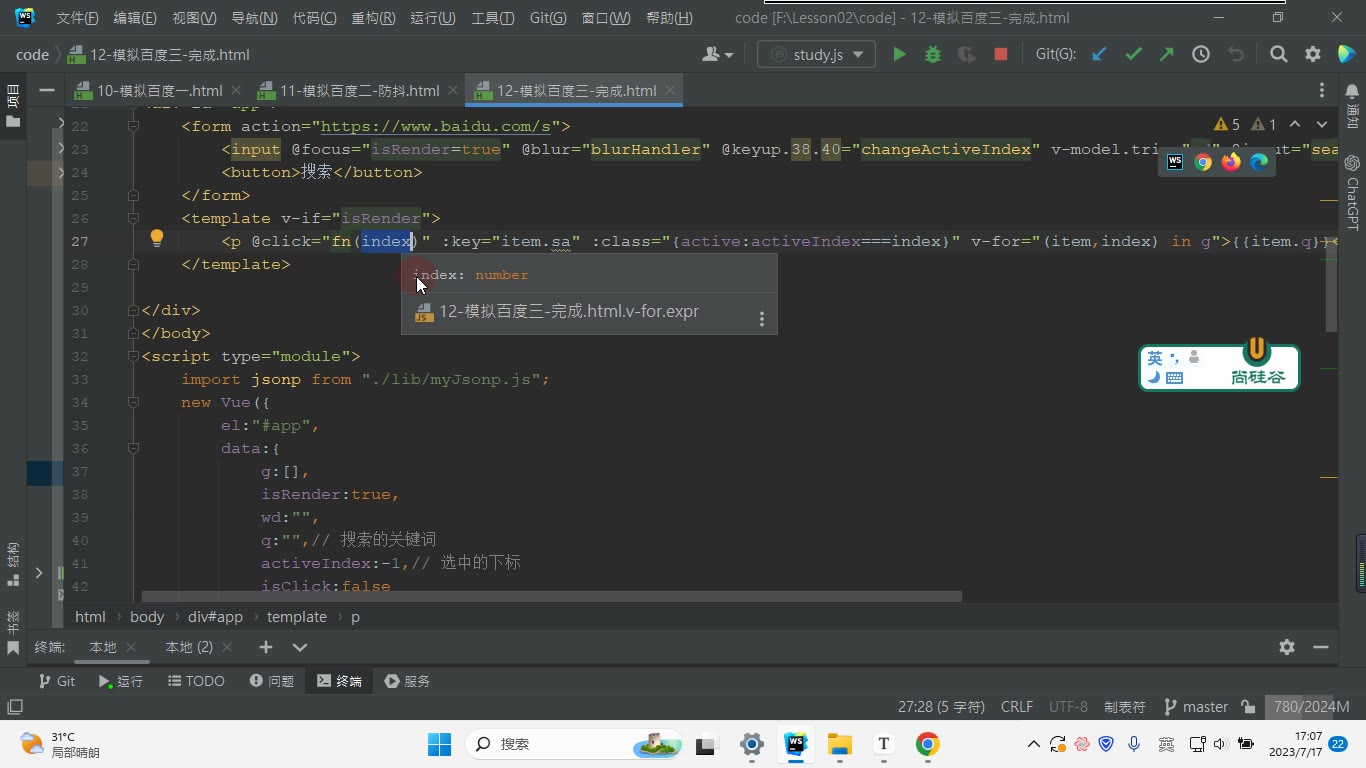Stop the running process with red square
Image resolution: width=1366 pixels, height=768 pixels.
tap(1000, 55)
